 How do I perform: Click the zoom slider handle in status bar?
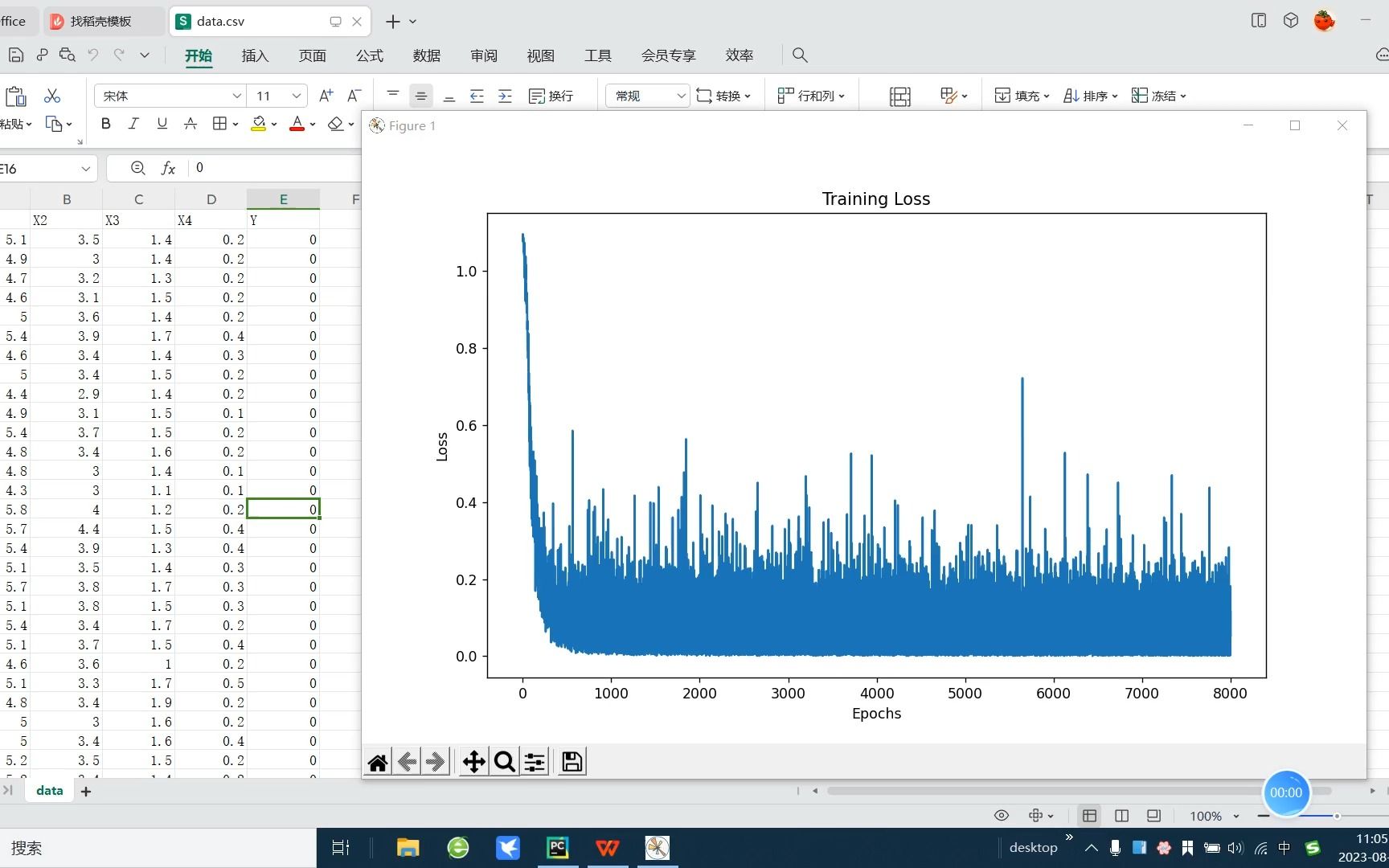pyautogui.click(x=1337, y=816)
